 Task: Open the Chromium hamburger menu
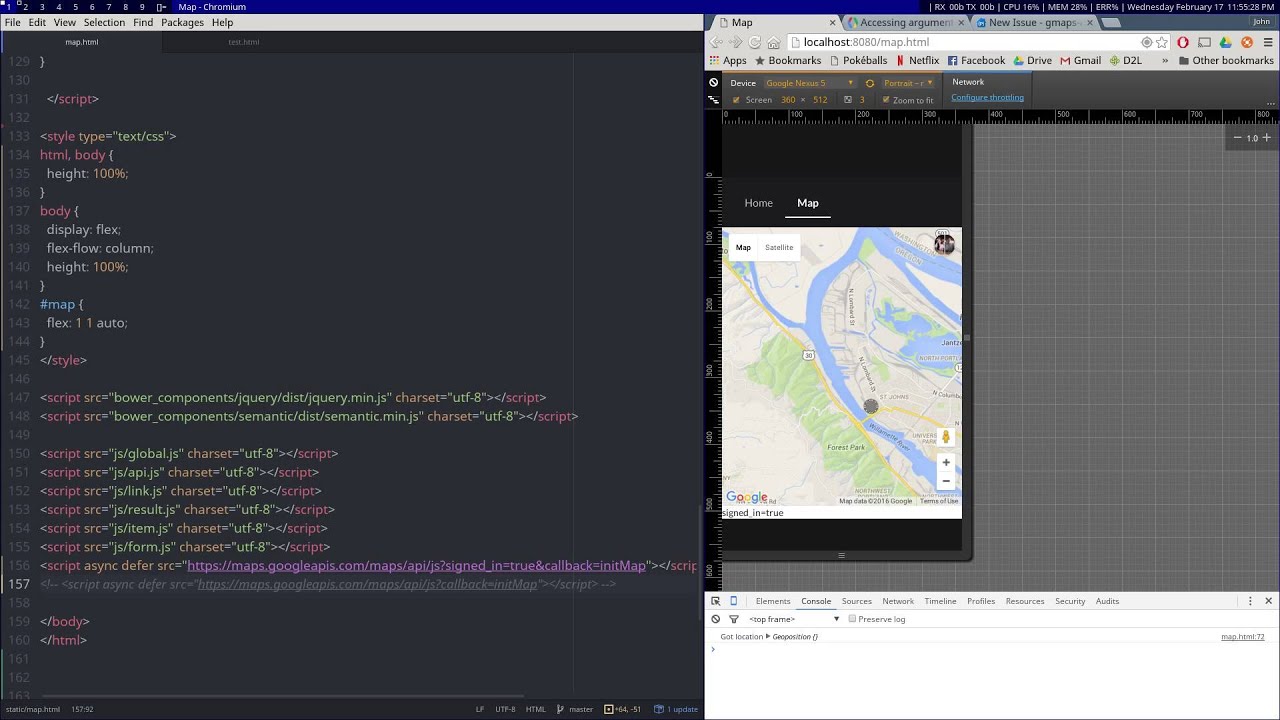point(1268,42)
